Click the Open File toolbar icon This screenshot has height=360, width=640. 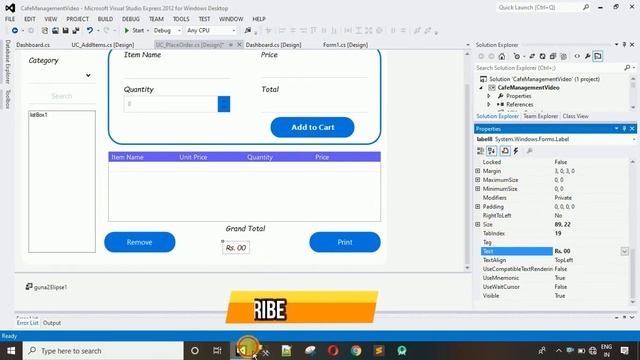[x=55, y=31]
